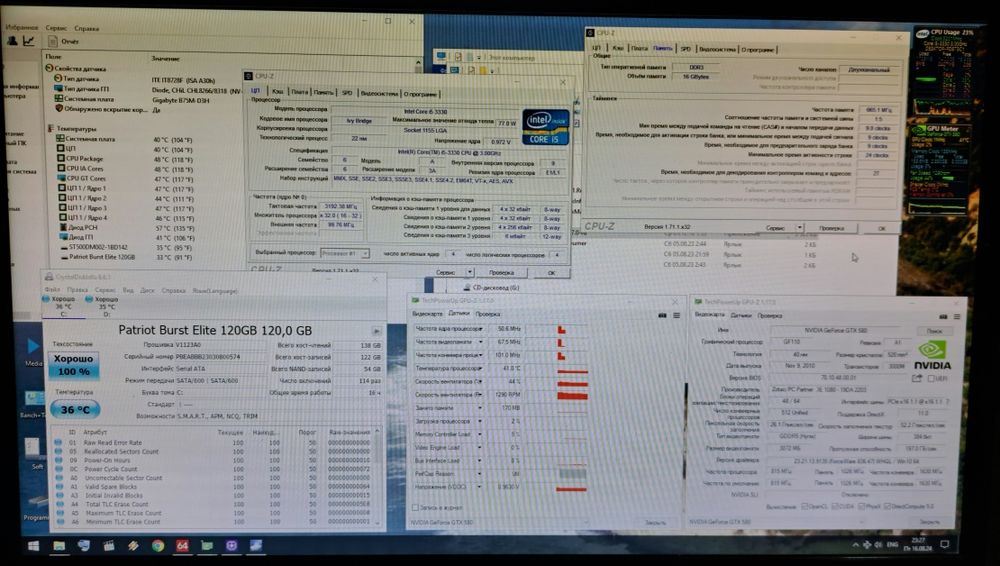1000x566 pixels.
Task: Click the '36 °C' temperature badge
Action: (x=75, y=410)
